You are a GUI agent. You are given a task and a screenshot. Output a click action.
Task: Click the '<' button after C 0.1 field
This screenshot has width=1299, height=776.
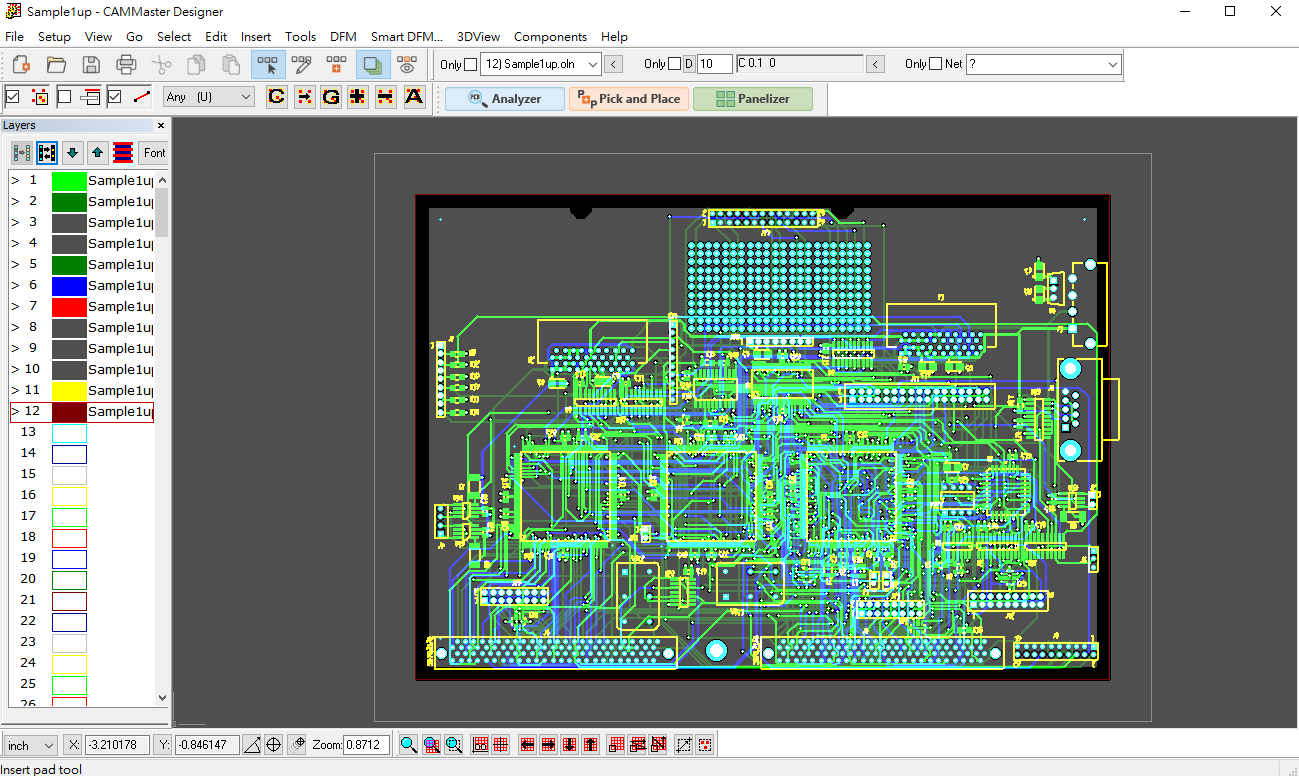875,64
